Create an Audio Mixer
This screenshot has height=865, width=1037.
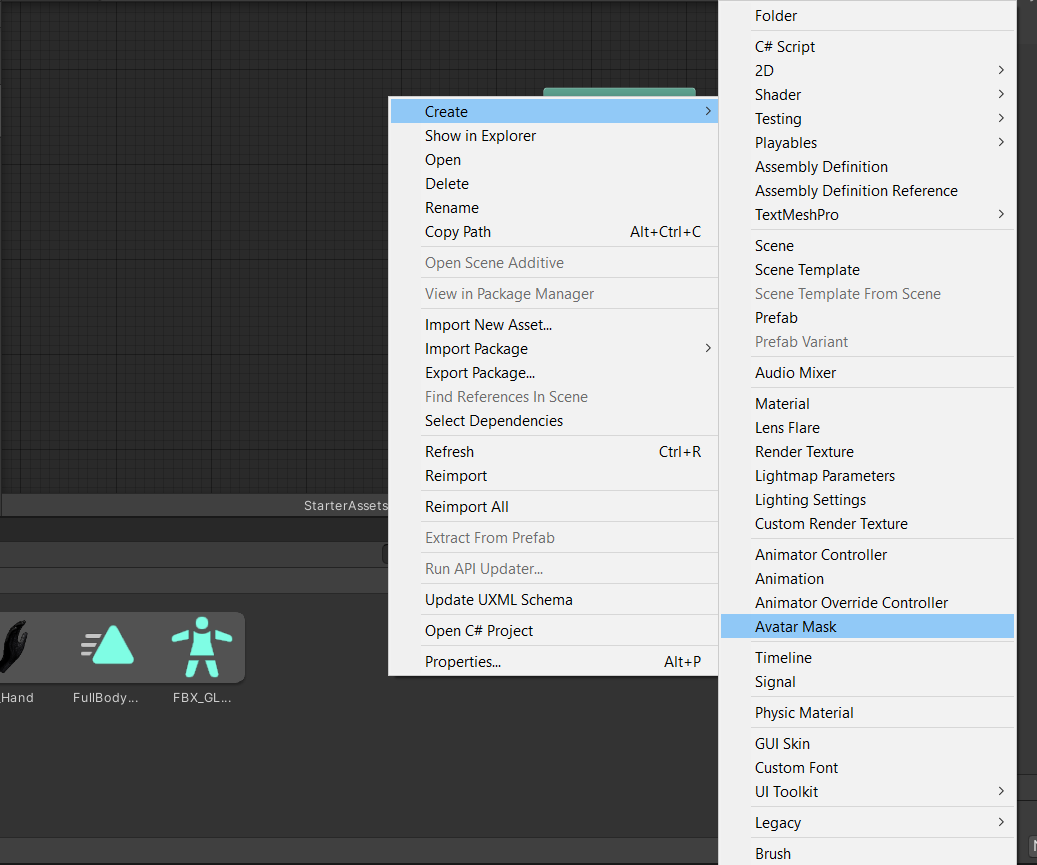point(867,372)
